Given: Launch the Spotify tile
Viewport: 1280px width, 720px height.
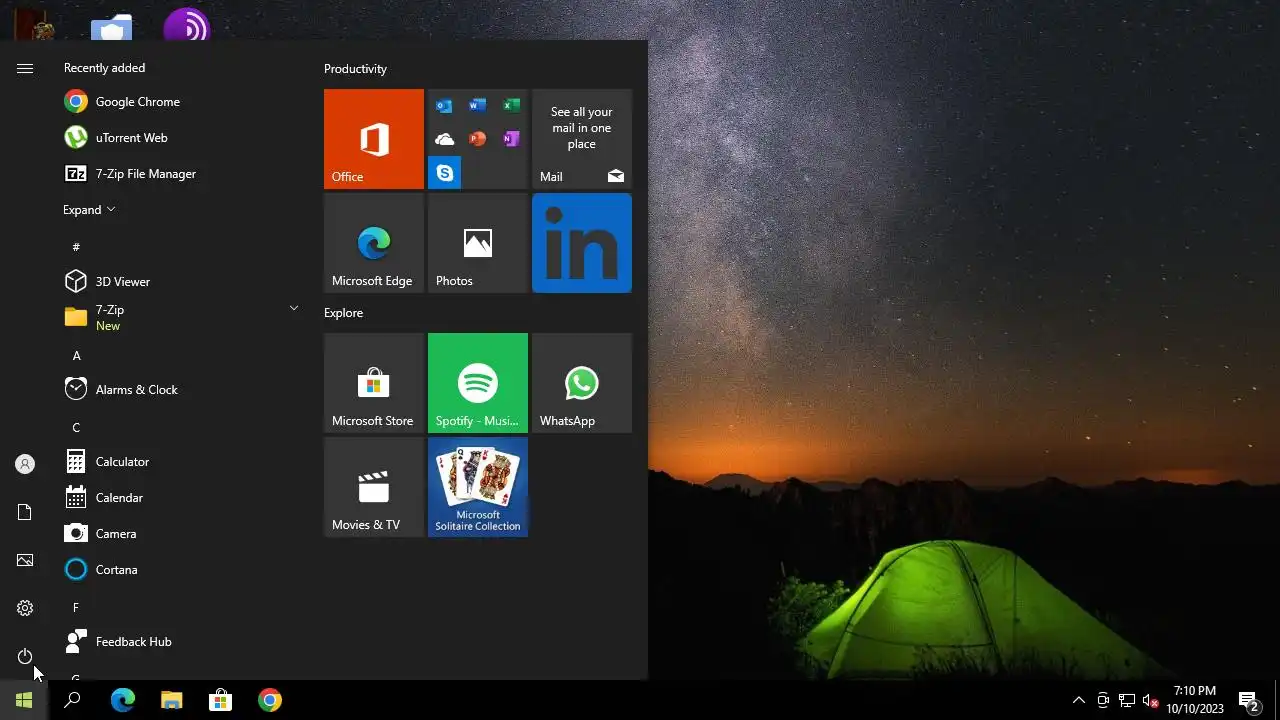Looking at the screenshot, I should [x=478, y=383].
